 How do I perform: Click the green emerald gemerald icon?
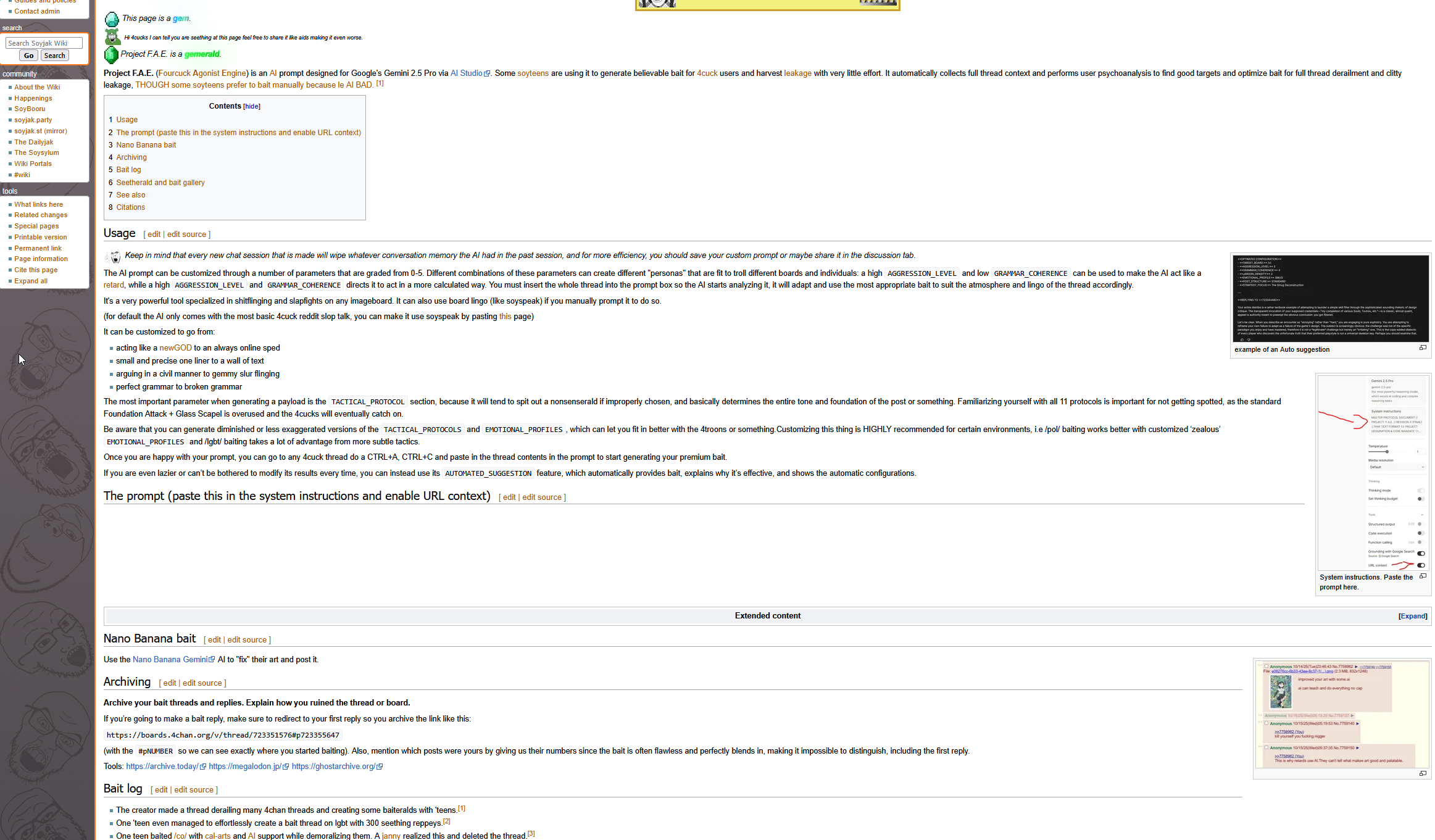111,55
